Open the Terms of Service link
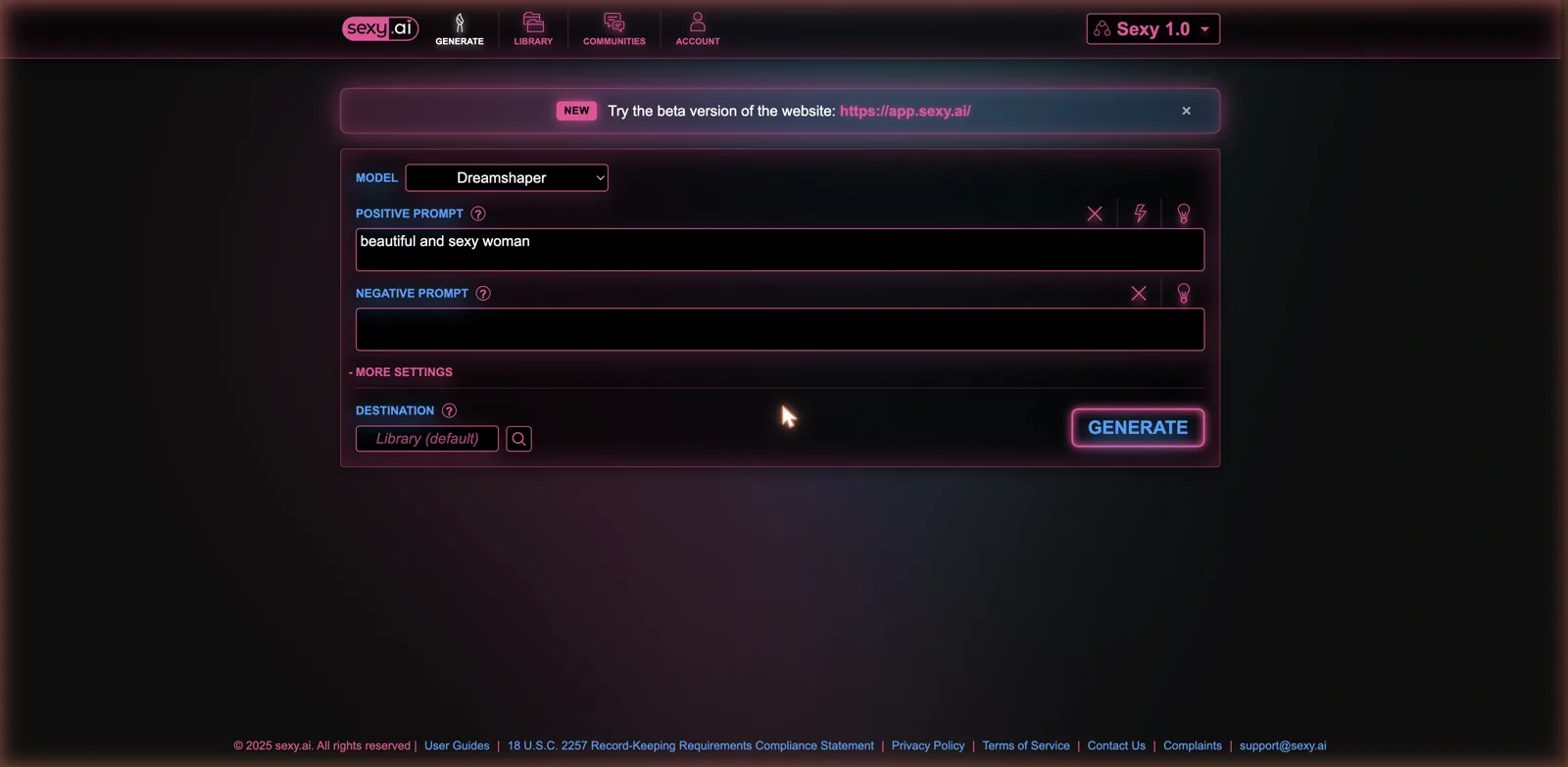The width and height of the screenshot is (1568, 767). 1026,745
